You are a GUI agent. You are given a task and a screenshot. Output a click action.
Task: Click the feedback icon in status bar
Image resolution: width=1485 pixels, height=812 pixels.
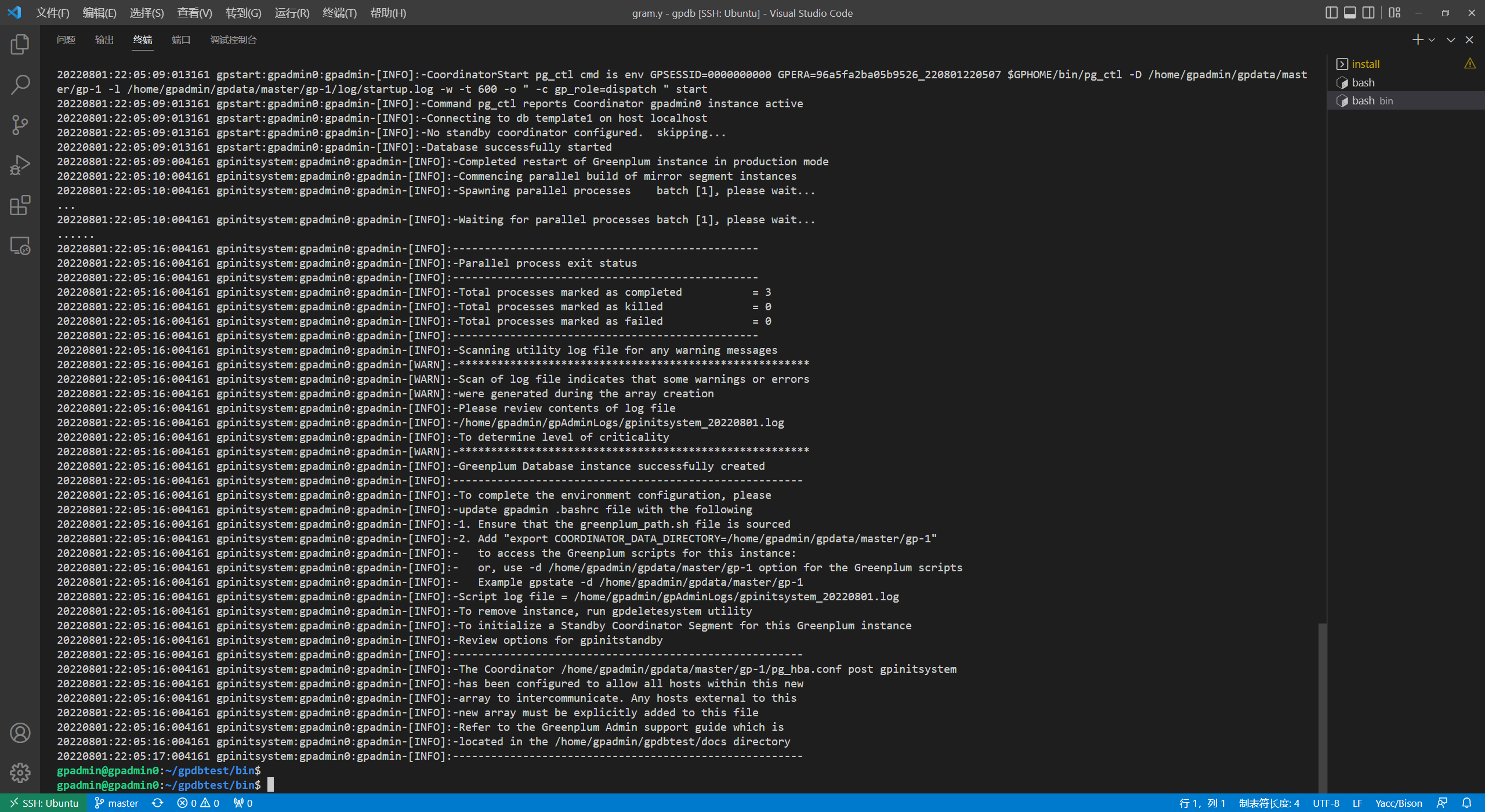click(1442, 803)
